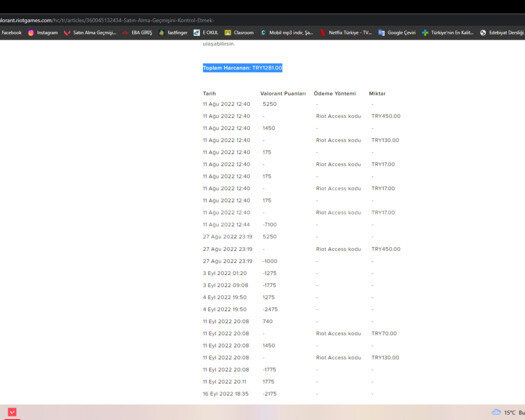Click the TRY130.00 amount on 11 Ağu 2022
The height and width of the screenshot is (420, 525).
[x=385, y=140]
